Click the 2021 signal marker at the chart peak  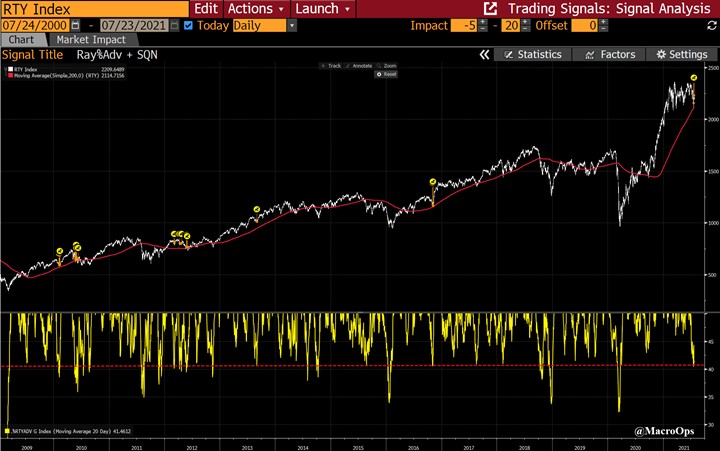694,78
